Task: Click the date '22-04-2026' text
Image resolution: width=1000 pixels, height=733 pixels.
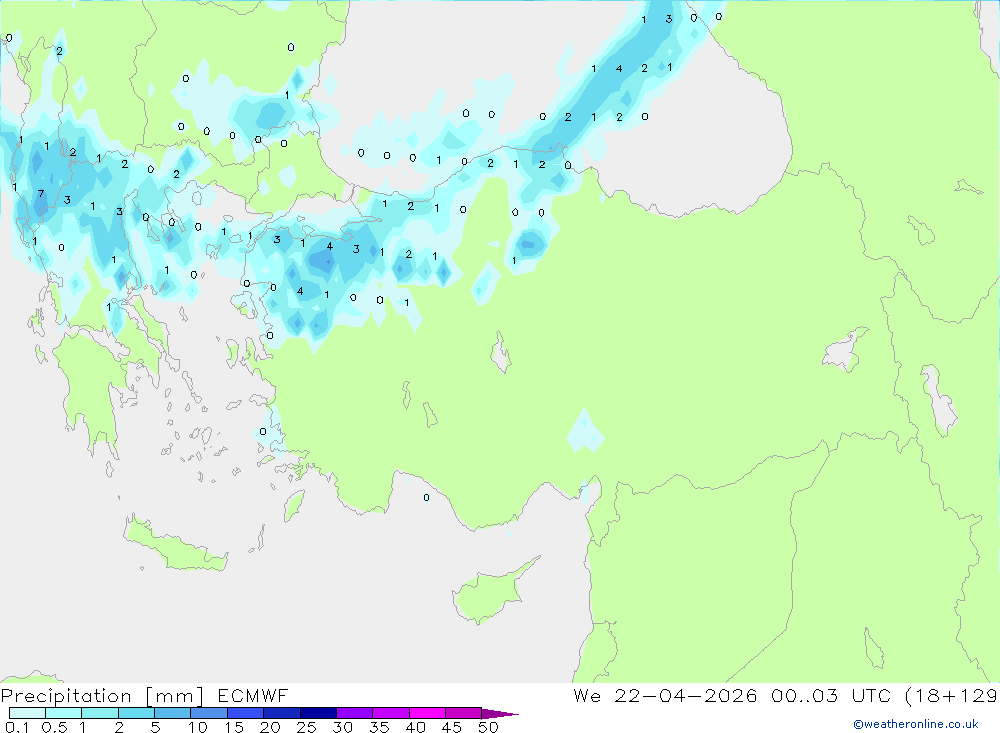Action: (686, 695)
